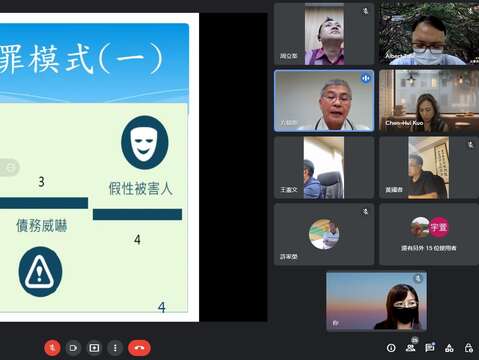Leave the call with the red hang-up button
This screenshot has height=360, width=479.
coord(139,348)
